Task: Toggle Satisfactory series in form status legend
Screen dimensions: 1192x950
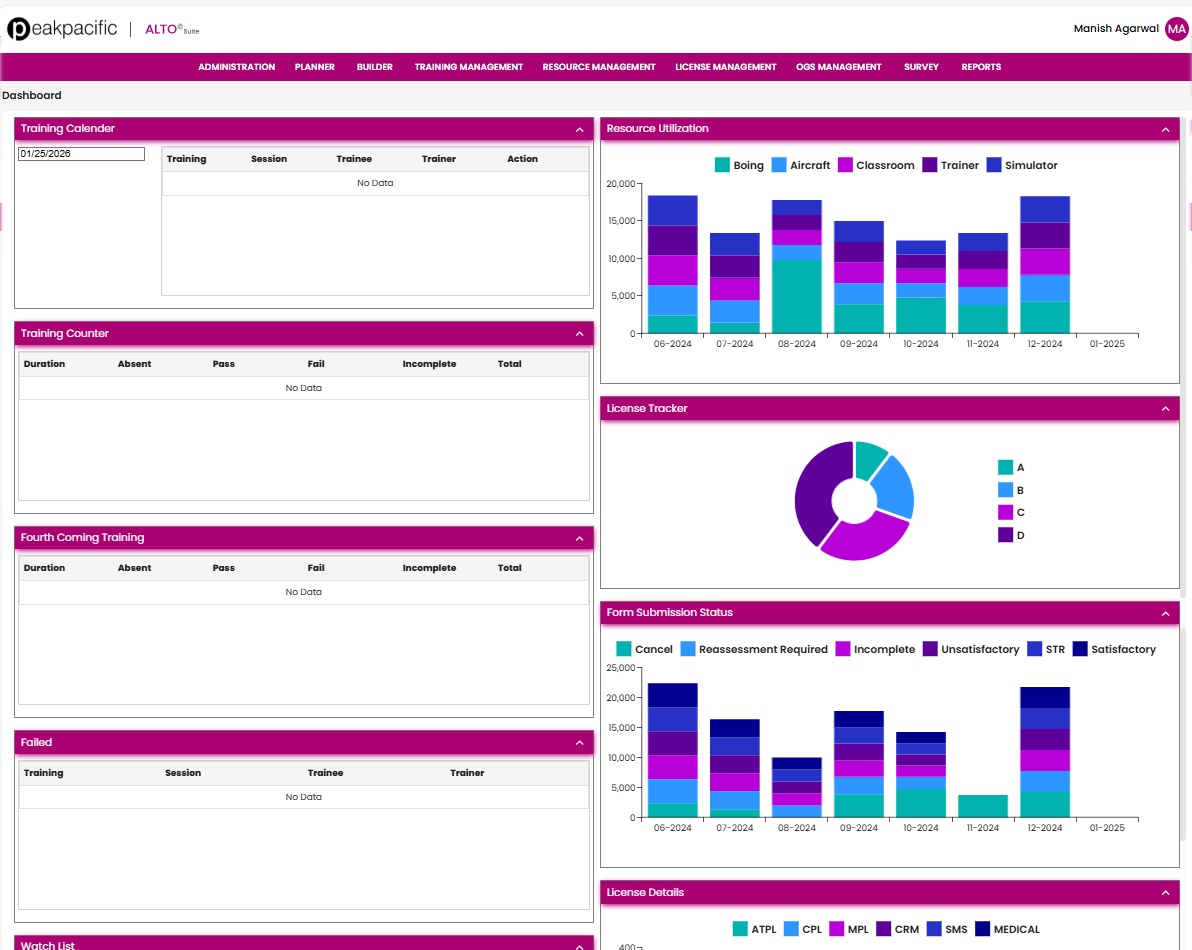Action: click(1113, 649)
